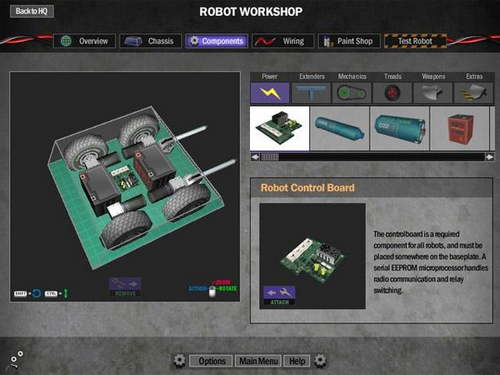The width and height of the screenshot is (500, 375).
Task: Select the Extenders category T-bar icon
Action: (311, 93)
